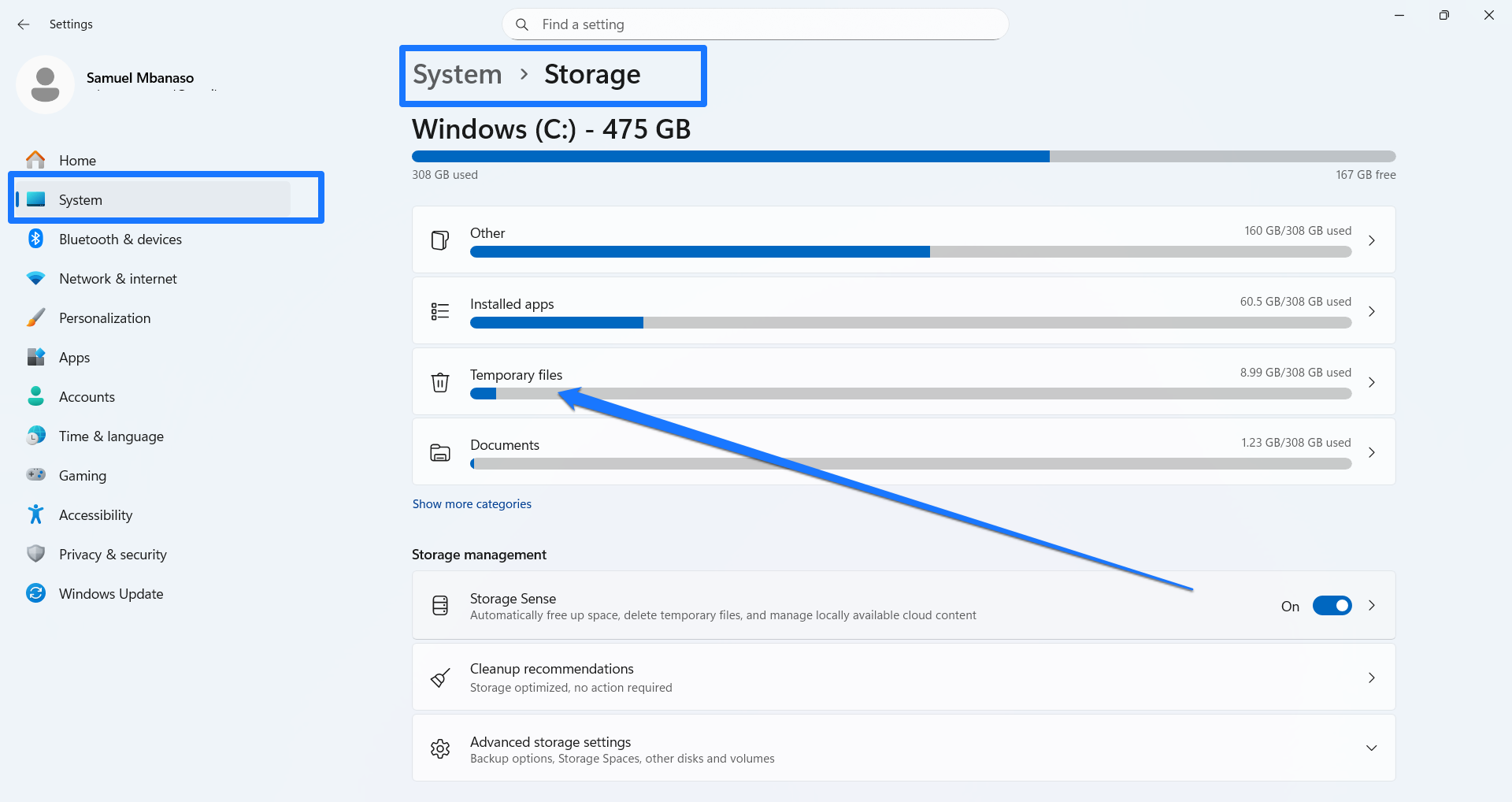Screen dimensions: 1512x802
Task: Click the Documents folder icon
Action: pos(440,452)
